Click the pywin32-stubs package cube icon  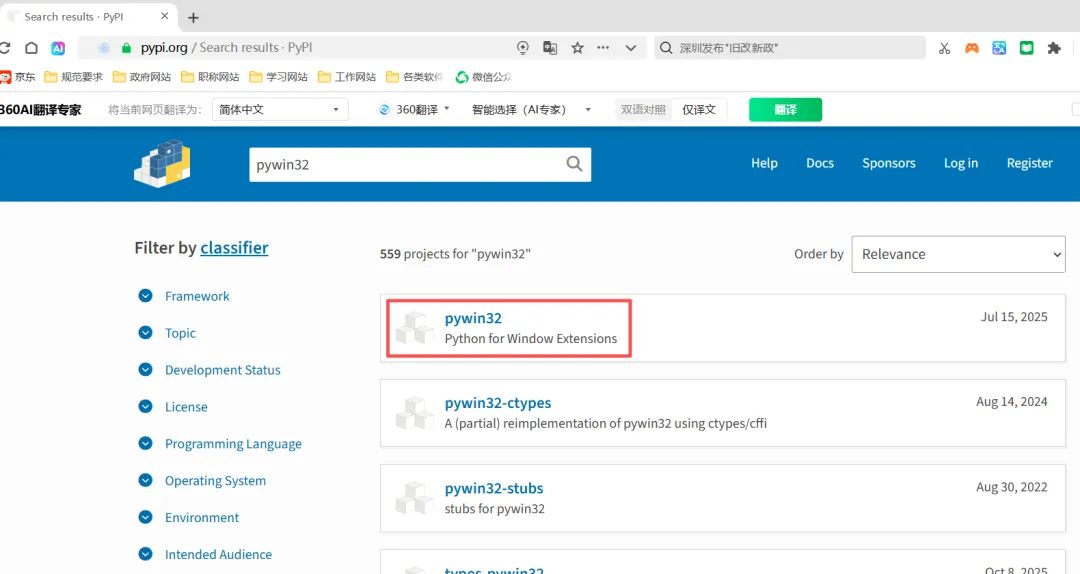click(x=415, y=498)
